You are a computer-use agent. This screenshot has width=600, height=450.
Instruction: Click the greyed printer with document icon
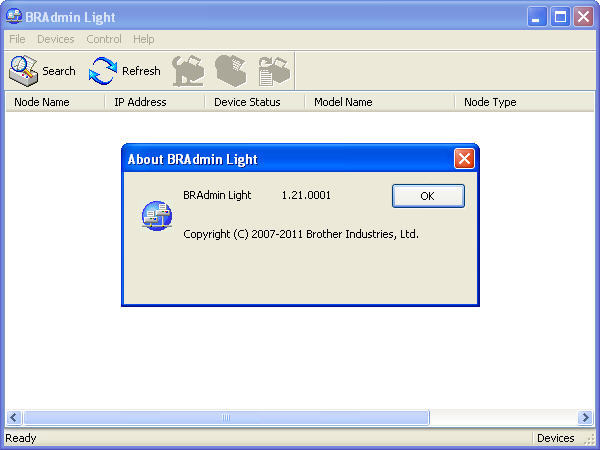click(x=274, y=71)
